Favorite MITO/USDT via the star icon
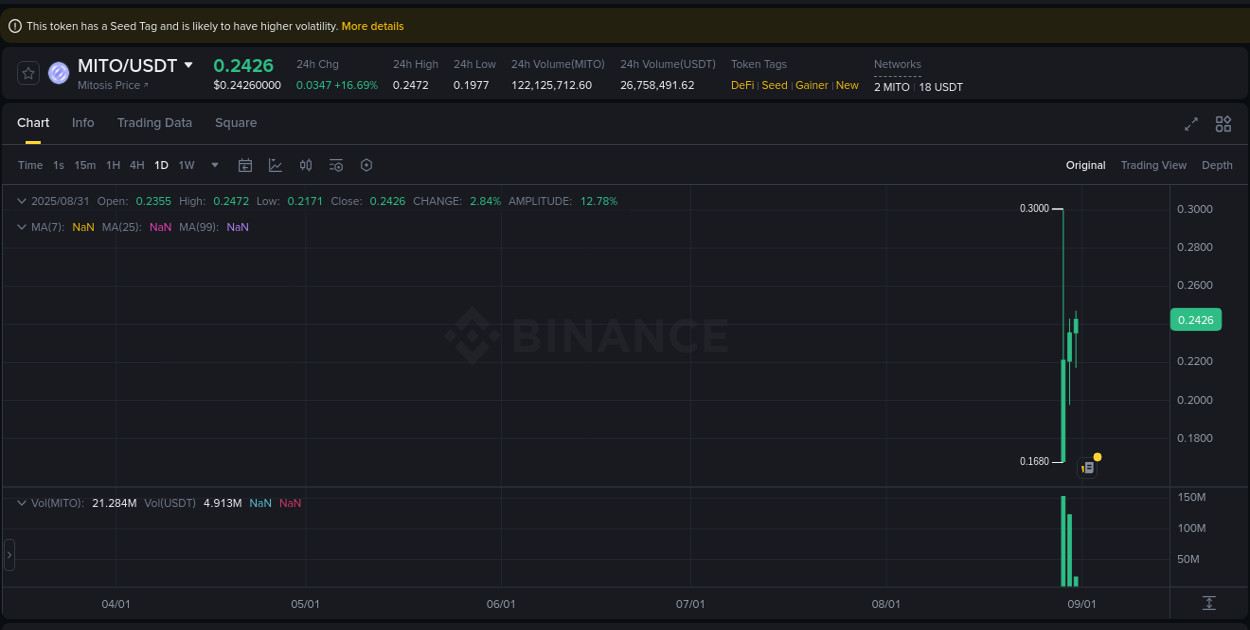This screenshot has width=1250, height=630. (28, 72)
